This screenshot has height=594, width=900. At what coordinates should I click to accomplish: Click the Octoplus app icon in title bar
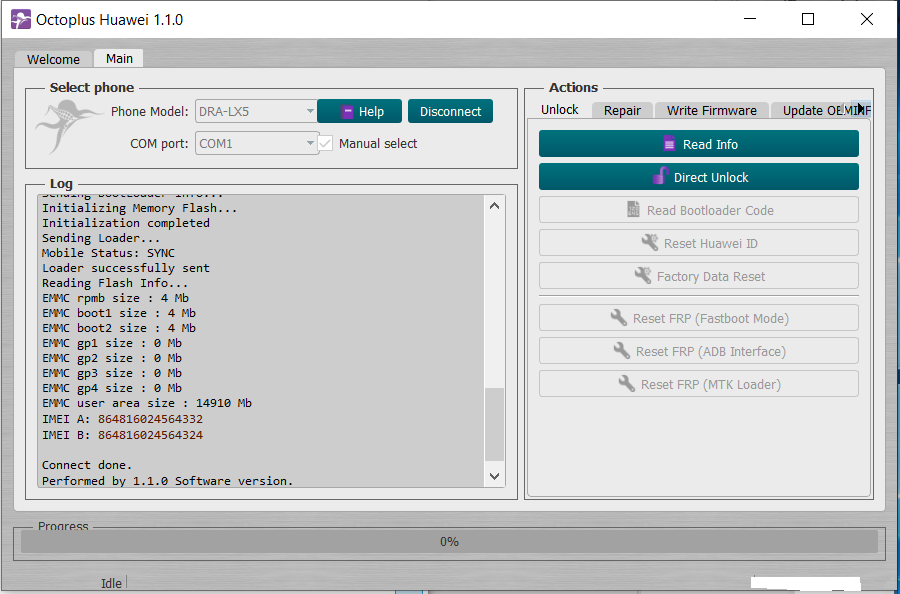point(21,20)
